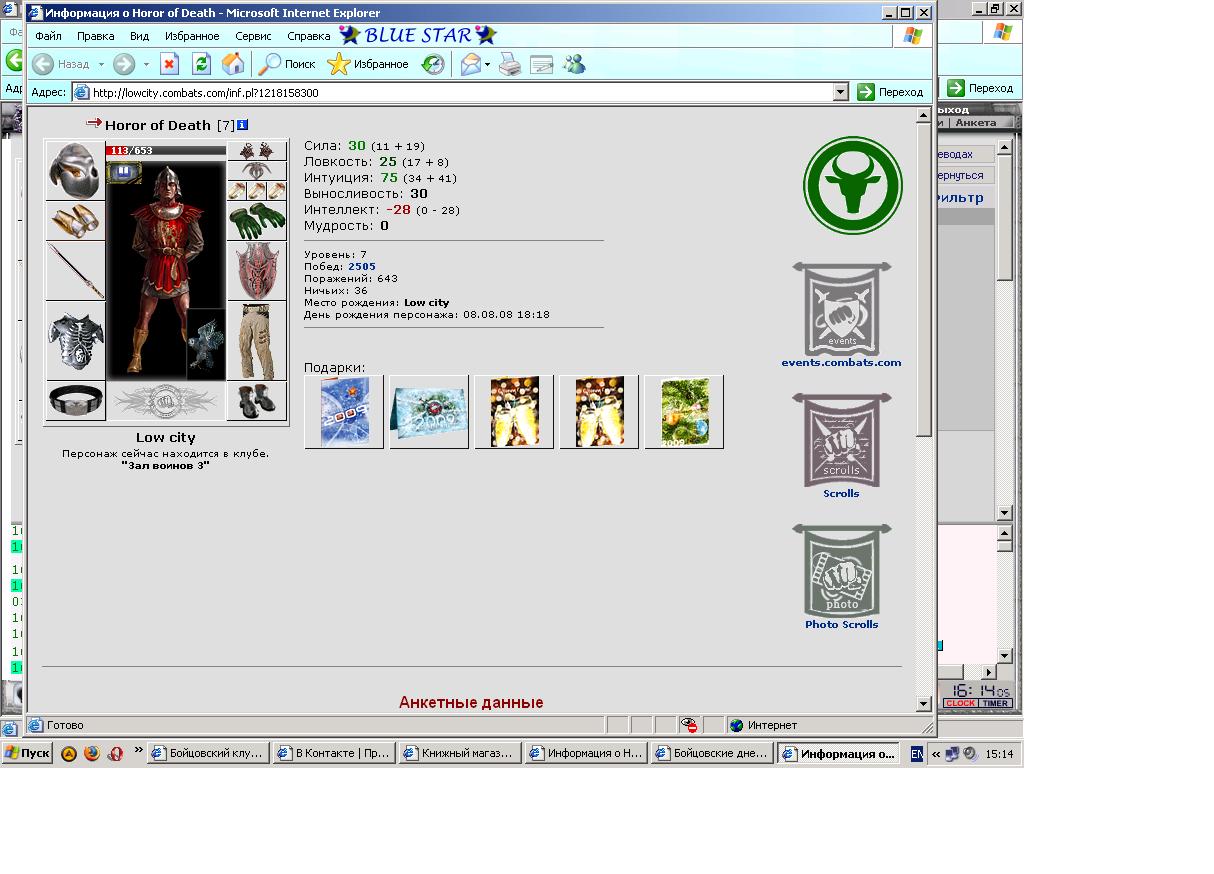Click the blue info icon next to player name
This screenshot has width=1214, height=874.
coord(242,125)
